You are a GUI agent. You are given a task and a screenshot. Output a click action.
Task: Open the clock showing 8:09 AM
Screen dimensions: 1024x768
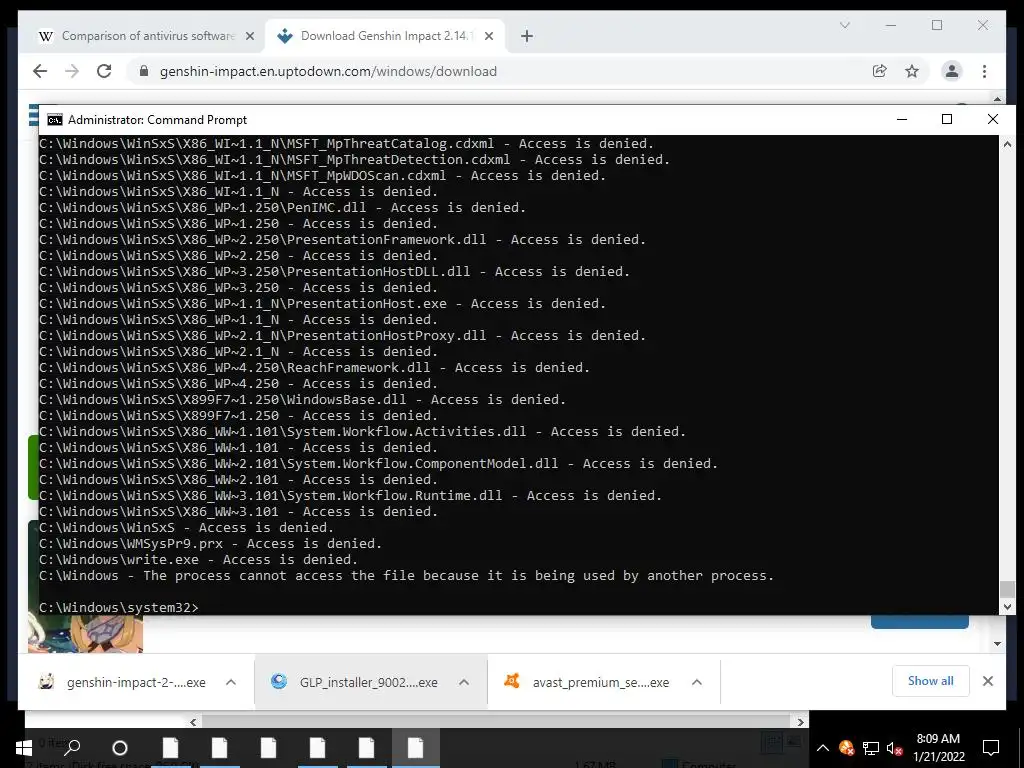(938, 748)
